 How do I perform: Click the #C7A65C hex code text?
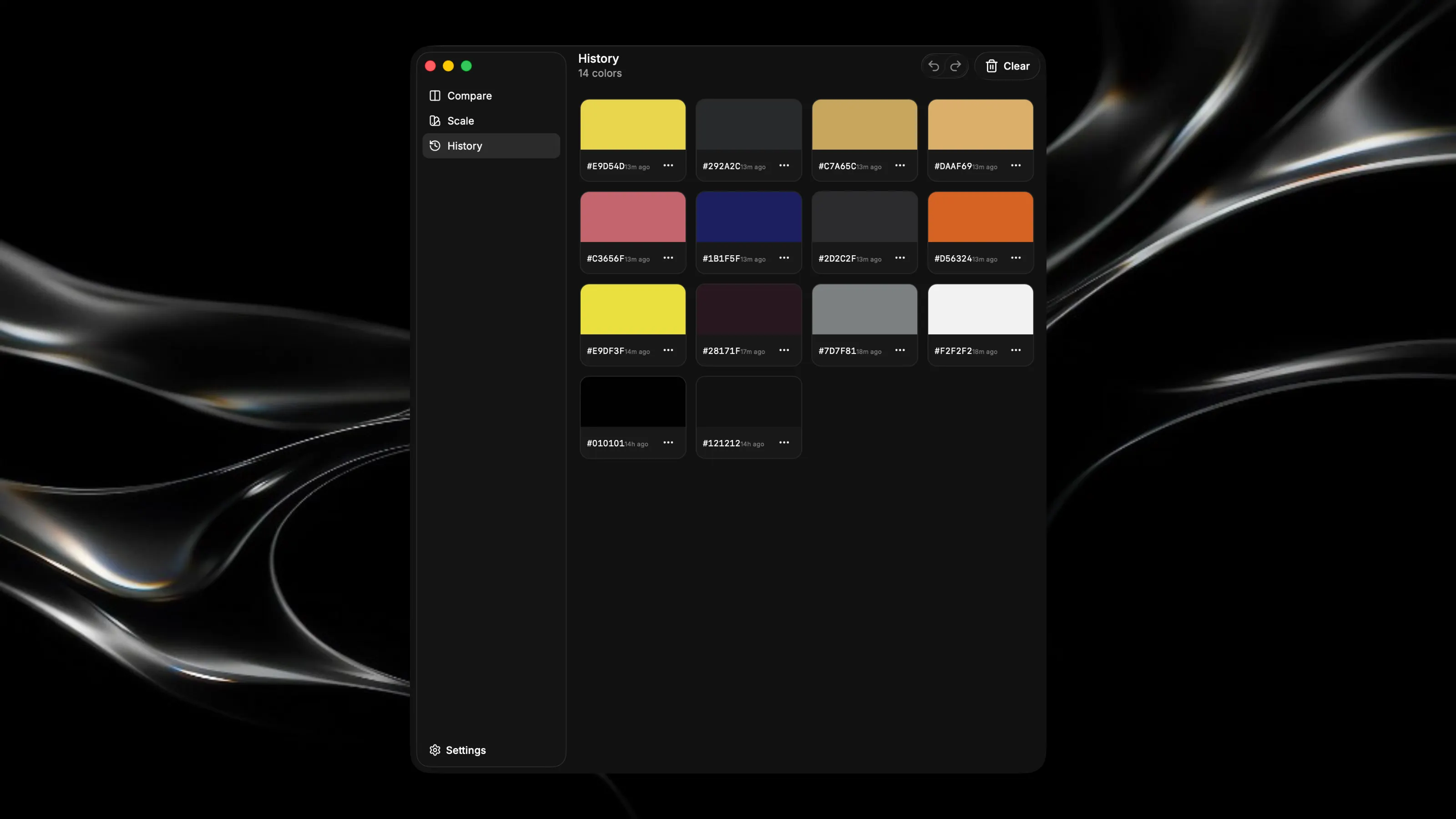coord(837,166)
